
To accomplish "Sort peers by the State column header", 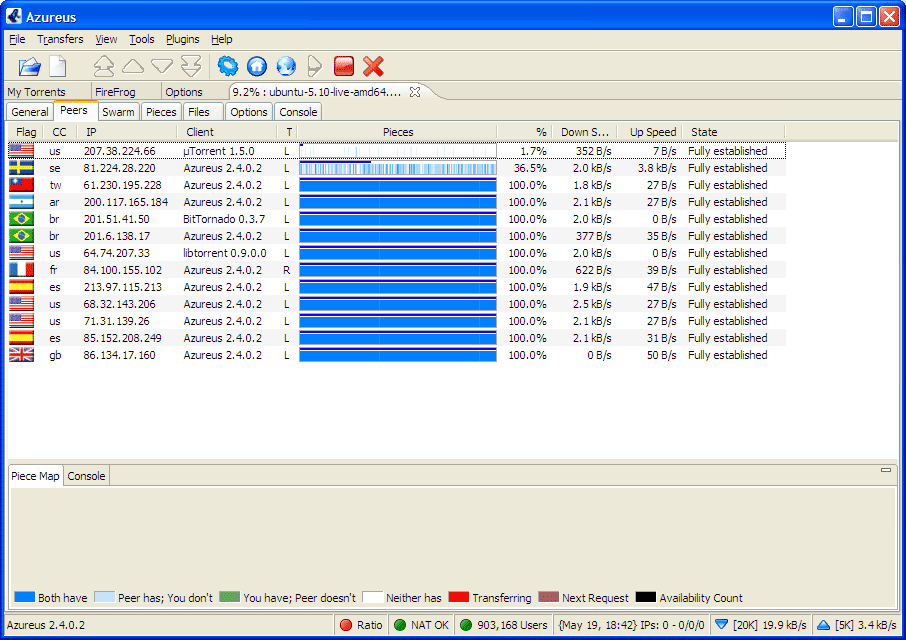I will tap(734, 132).
